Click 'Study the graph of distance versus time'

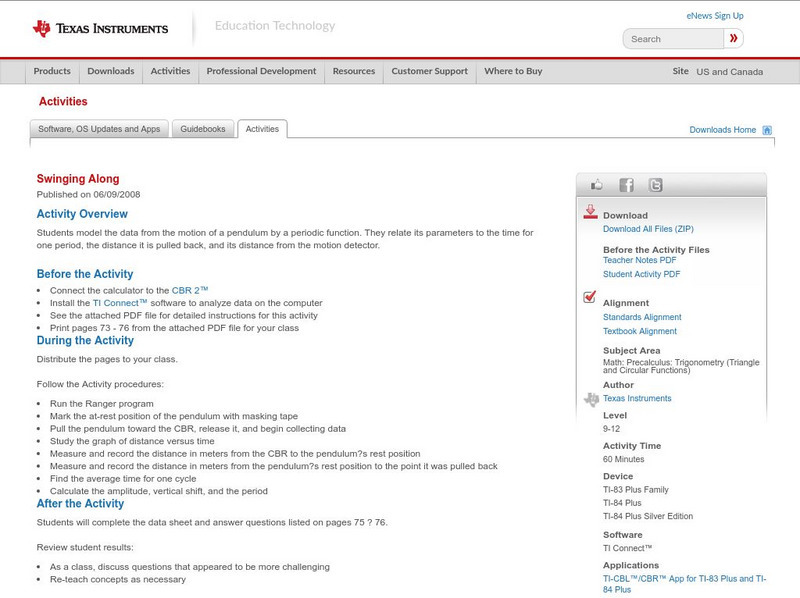[132, 441]
